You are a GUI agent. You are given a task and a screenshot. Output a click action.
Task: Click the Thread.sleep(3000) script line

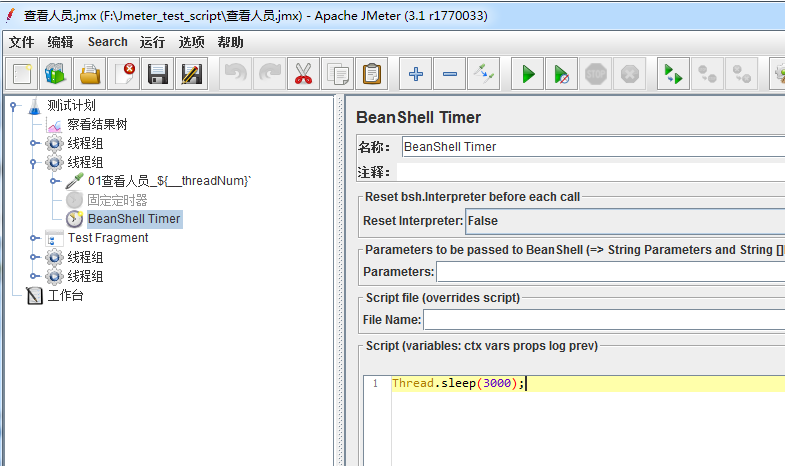(x=458, y=383)
